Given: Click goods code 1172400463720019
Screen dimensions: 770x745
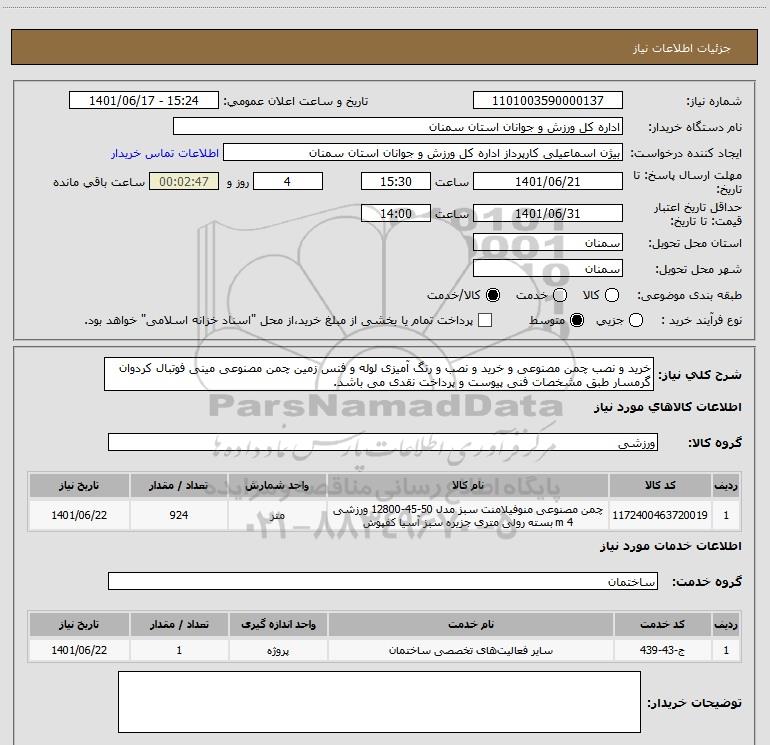Looking at the screenshot, I should (660, 515).
